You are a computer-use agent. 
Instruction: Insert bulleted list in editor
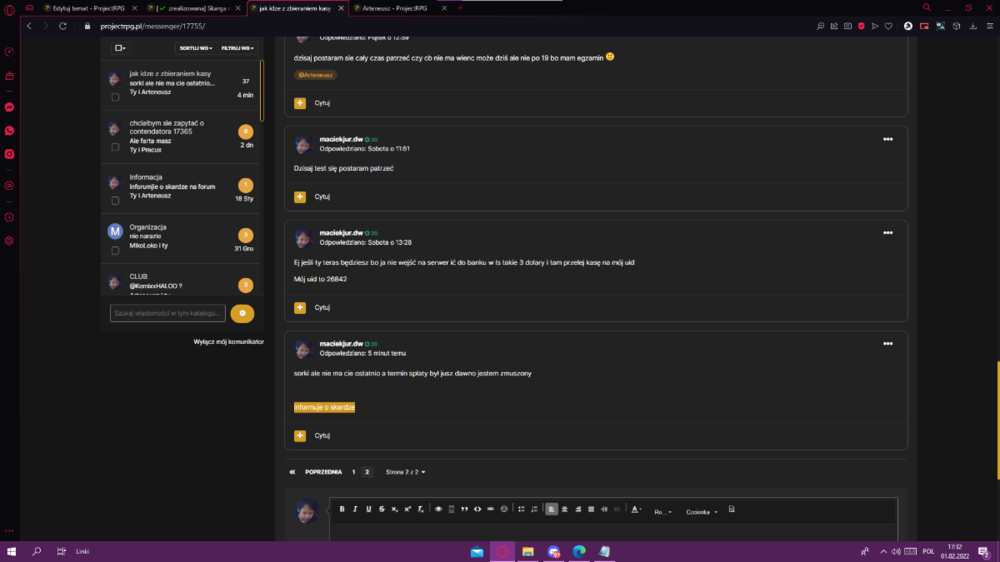[521, 509]
